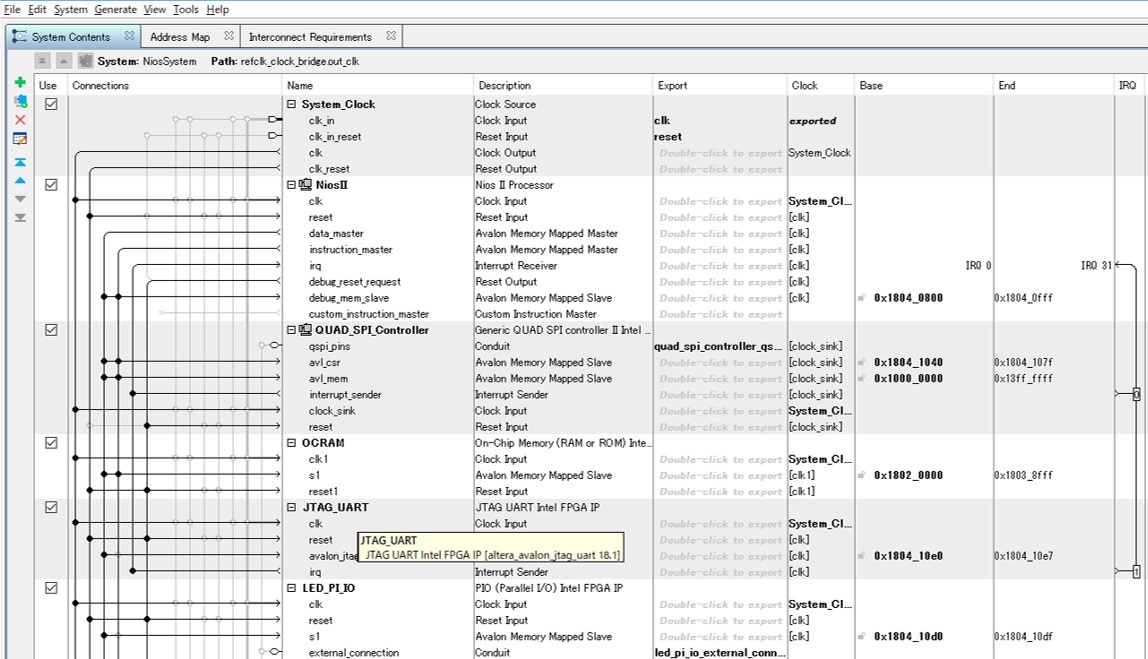The image size is (1148, 659).
Task: Close the Address Map tab
Action: click(x=229, y=36)
